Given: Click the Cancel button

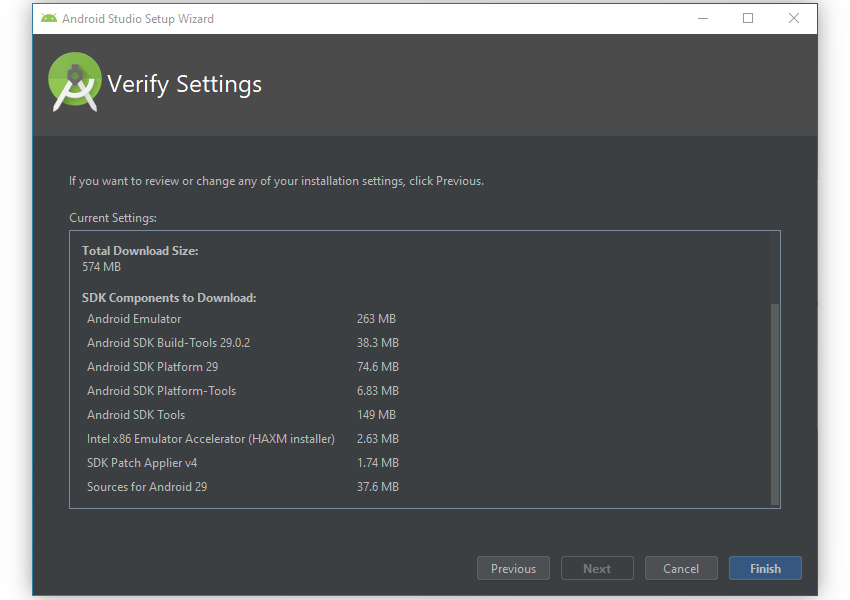Looking at the screenshot, I should click(681, 568).
